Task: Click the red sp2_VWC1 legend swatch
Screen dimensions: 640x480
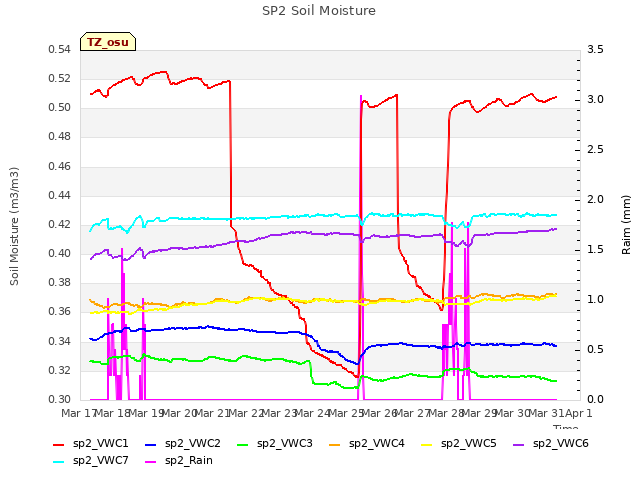Action: click(x=59, y=445)
